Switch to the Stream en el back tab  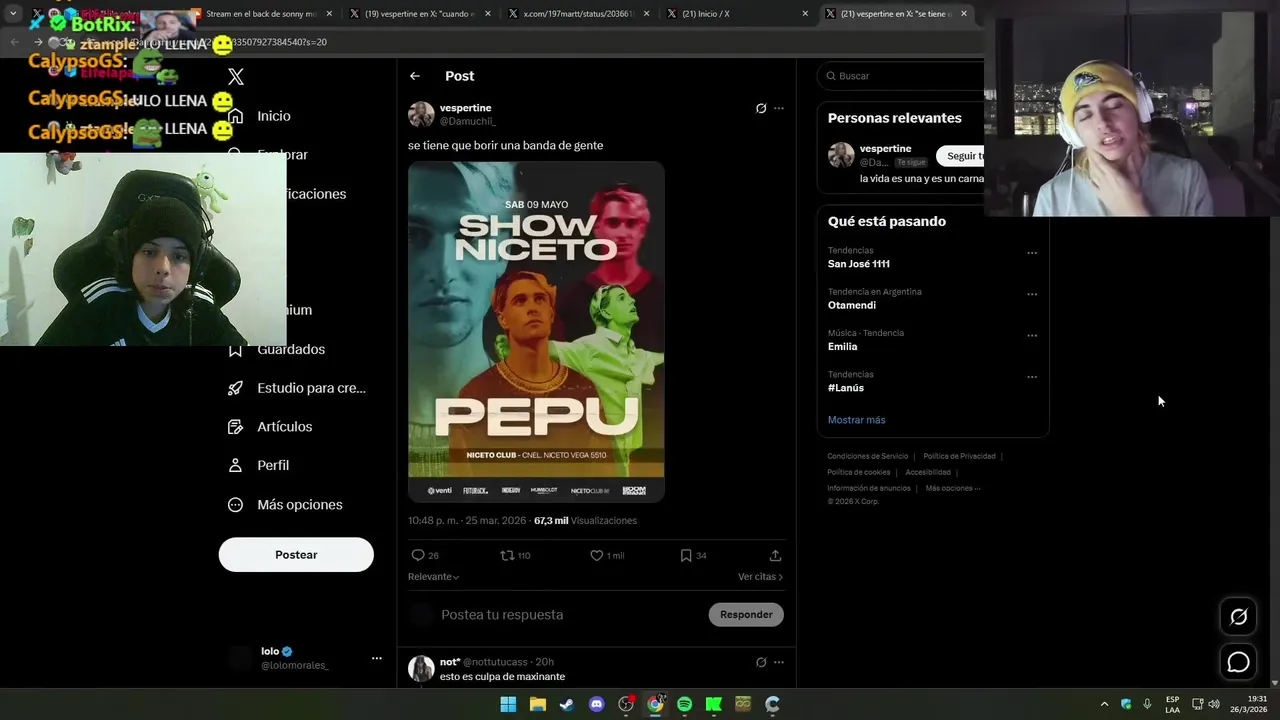point(260,14)
